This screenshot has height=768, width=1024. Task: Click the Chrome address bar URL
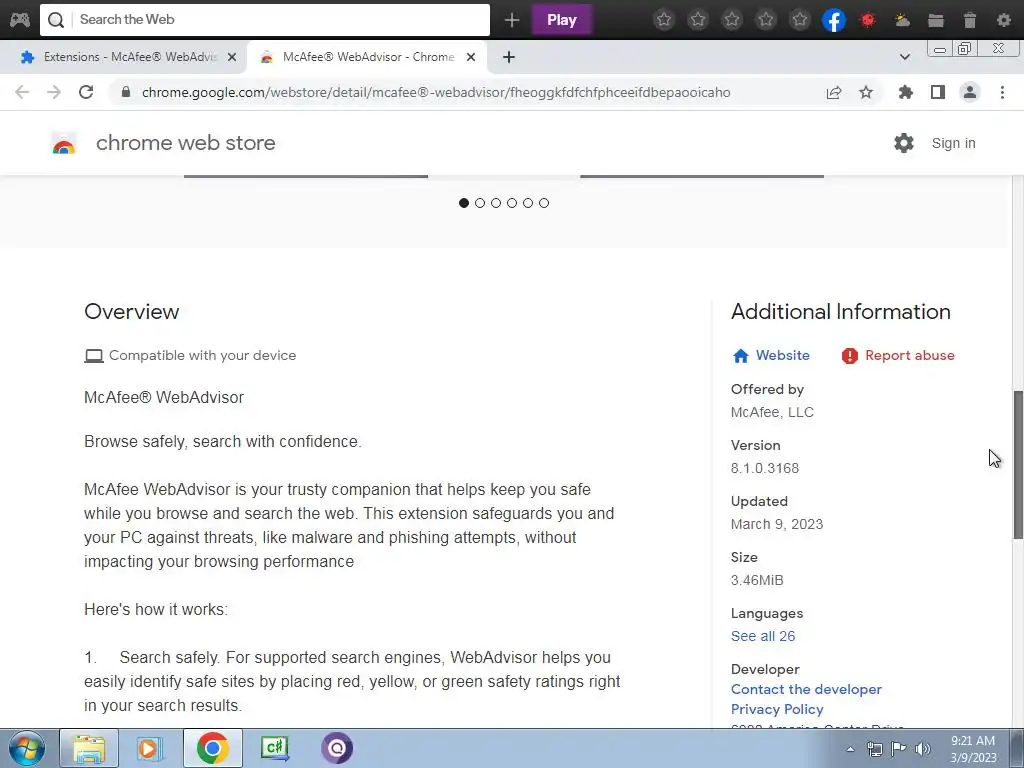tap(436, 93)
